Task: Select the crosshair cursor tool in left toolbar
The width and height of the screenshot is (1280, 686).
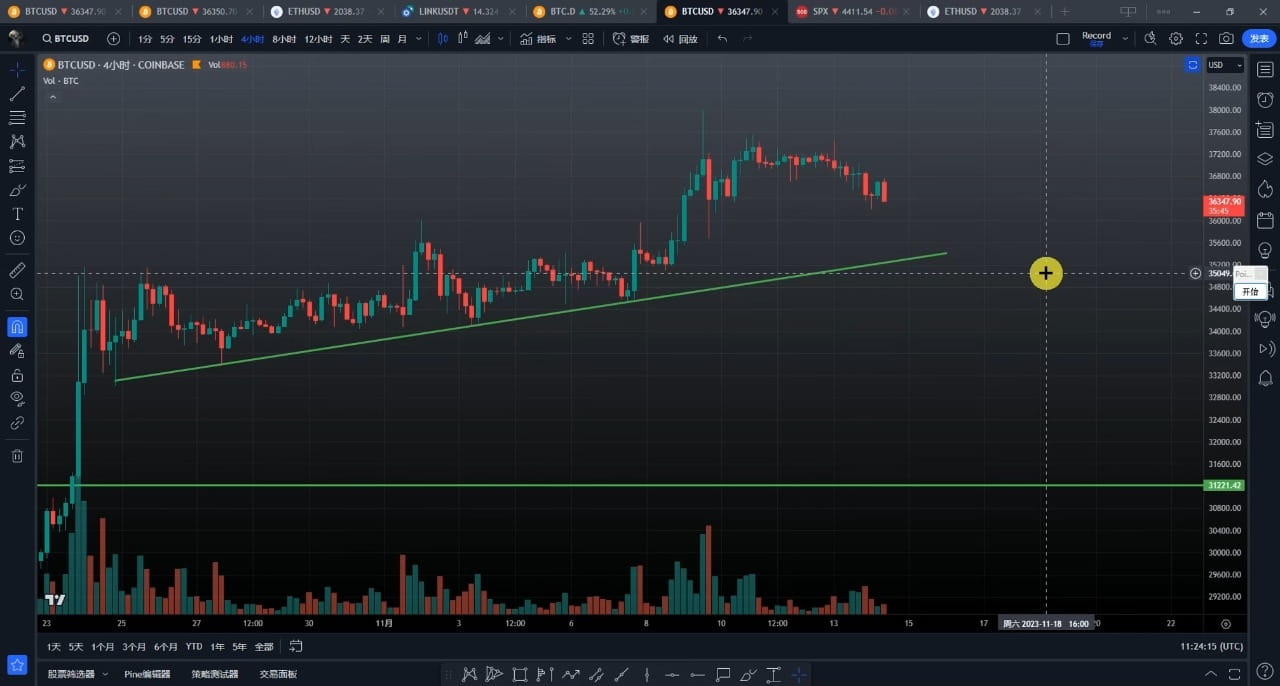Action: [x=17, y=70]
